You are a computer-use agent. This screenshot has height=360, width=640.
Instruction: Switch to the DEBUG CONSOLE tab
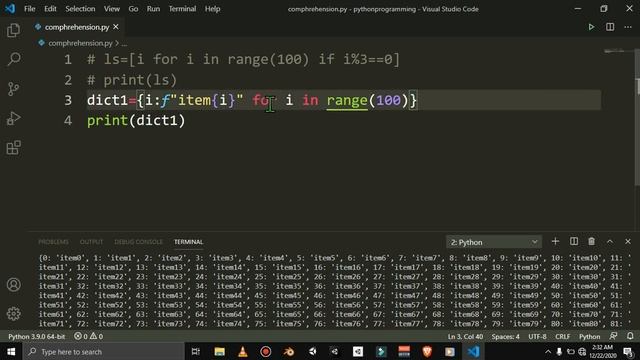point(138,242)
